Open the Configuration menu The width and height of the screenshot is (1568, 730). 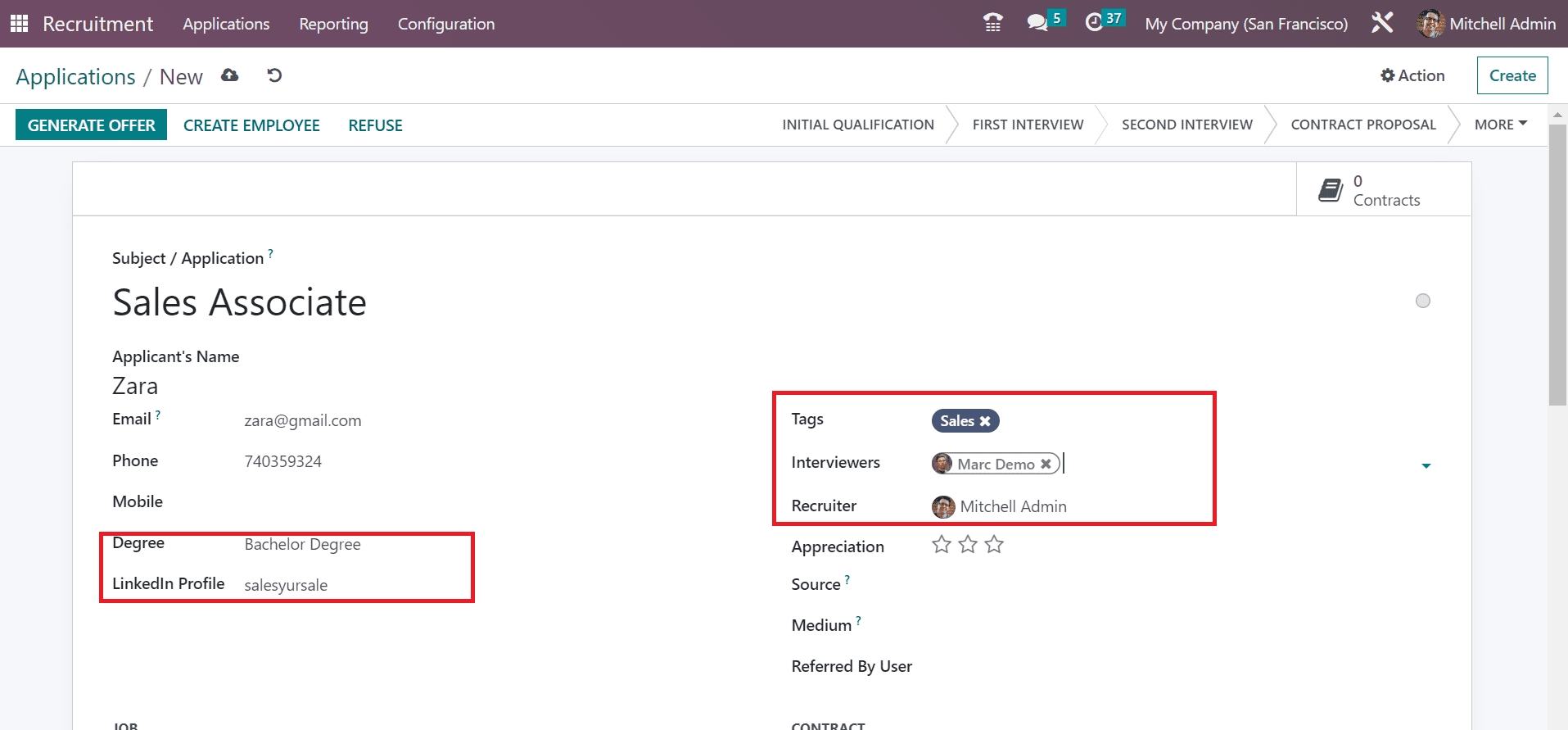446,24
